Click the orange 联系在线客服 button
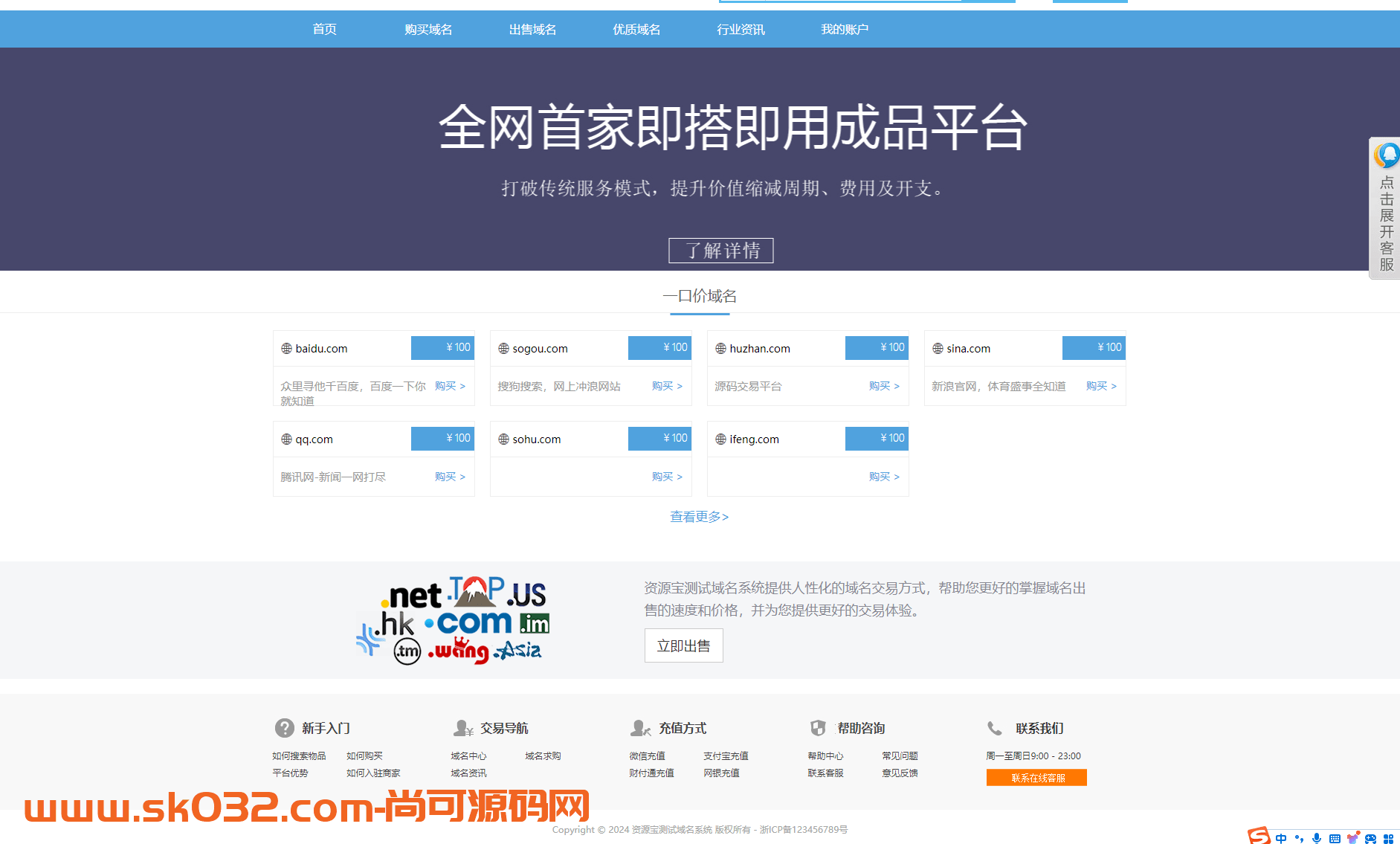The width and height of the screenshot is (1400, 844). (1036, 777)
